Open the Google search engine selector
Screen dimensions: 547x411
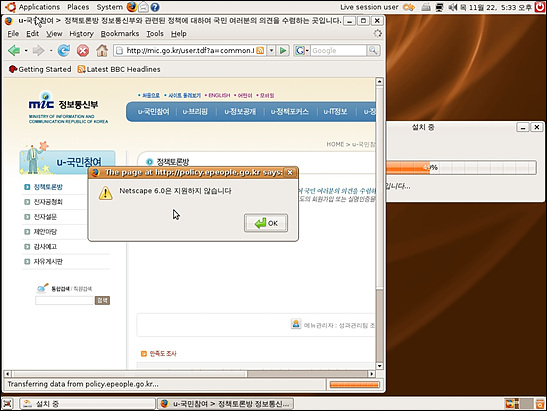[x=302, y=51]
